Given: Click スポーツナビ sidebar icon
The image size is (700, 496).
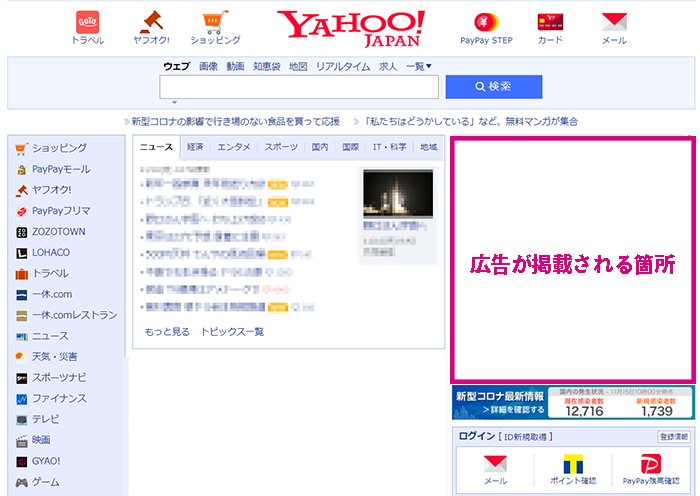Looking at the screenshot, I should [21, 378].
